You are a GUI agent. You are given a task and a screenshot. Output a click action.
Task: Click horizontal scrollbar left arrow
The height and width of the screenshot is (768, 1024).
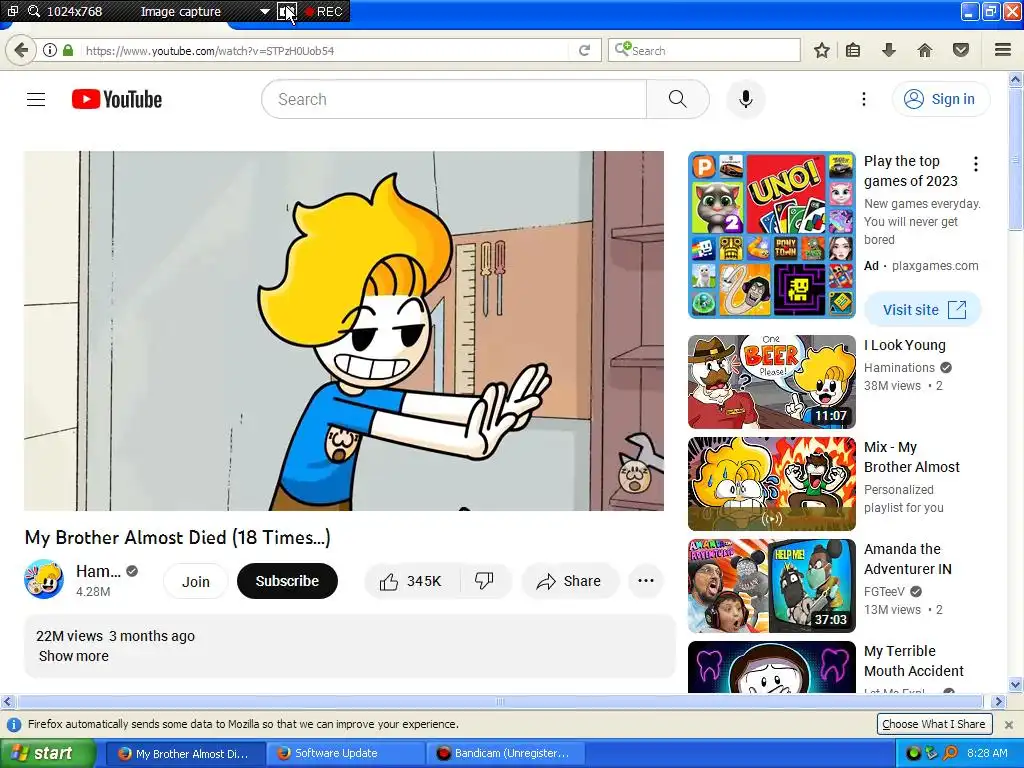pos(7,702)
